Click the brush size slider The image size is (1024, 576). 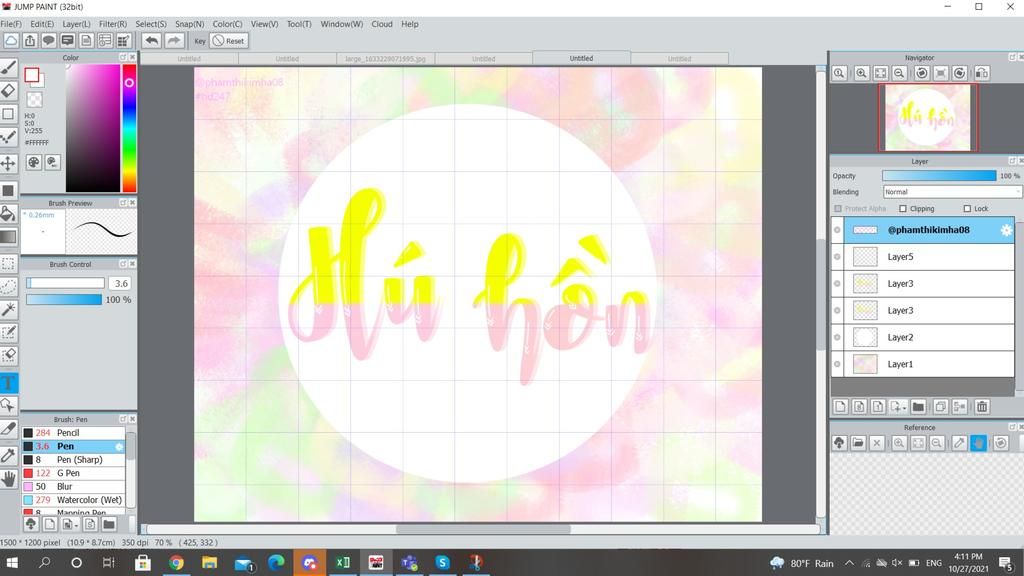pos(65,283)
